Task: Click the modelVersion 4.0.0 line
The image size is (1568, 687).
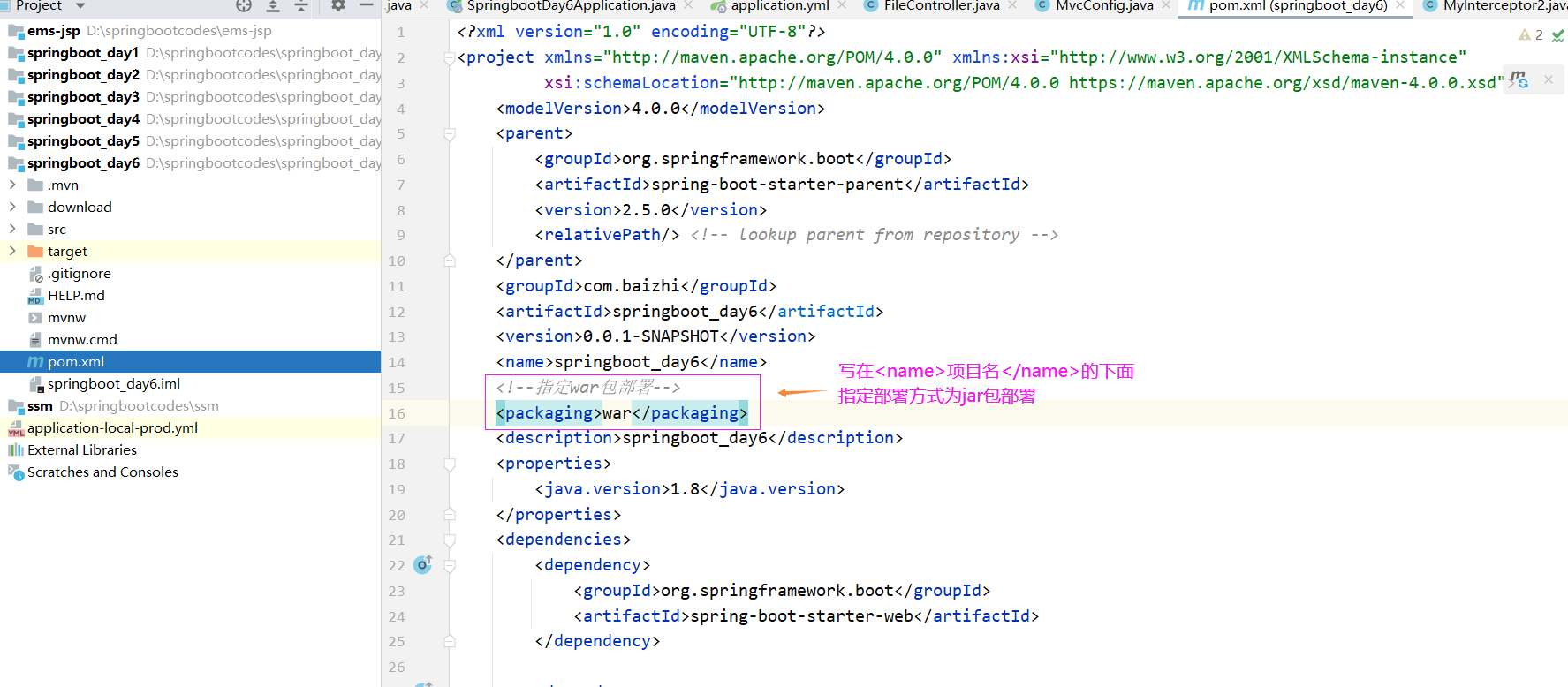Action: tap(660, 109)
